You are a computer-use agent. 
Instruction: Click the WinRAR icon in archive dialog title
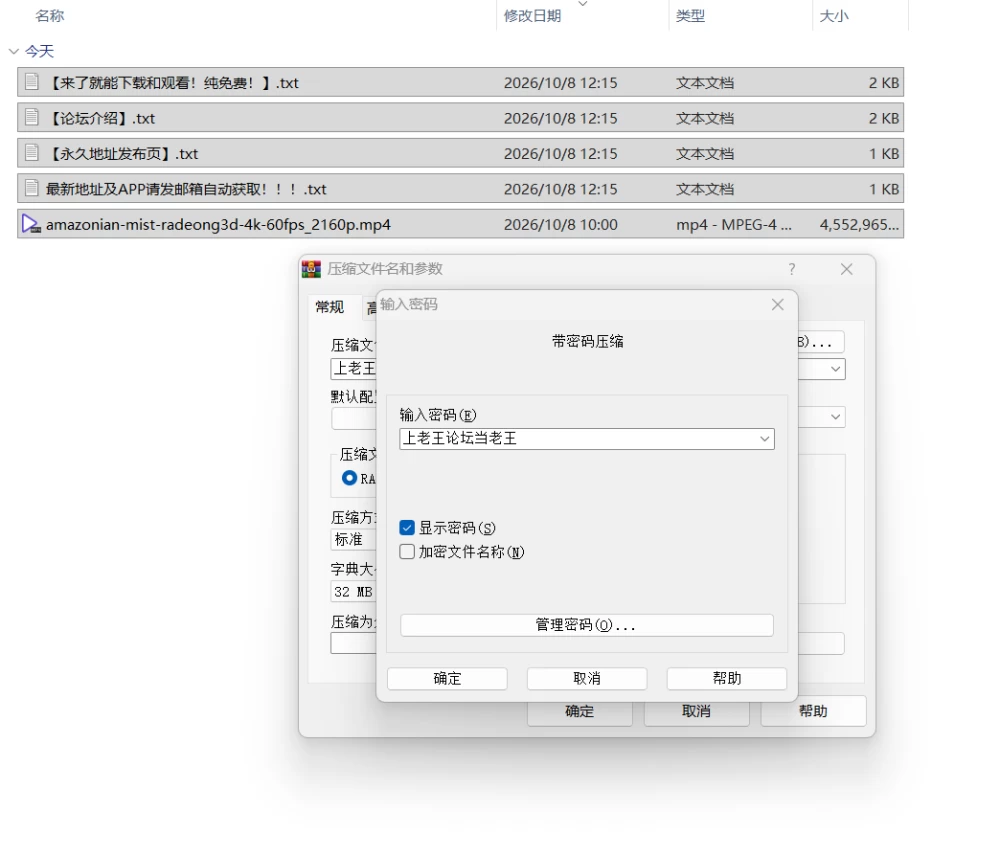point(311,269)
